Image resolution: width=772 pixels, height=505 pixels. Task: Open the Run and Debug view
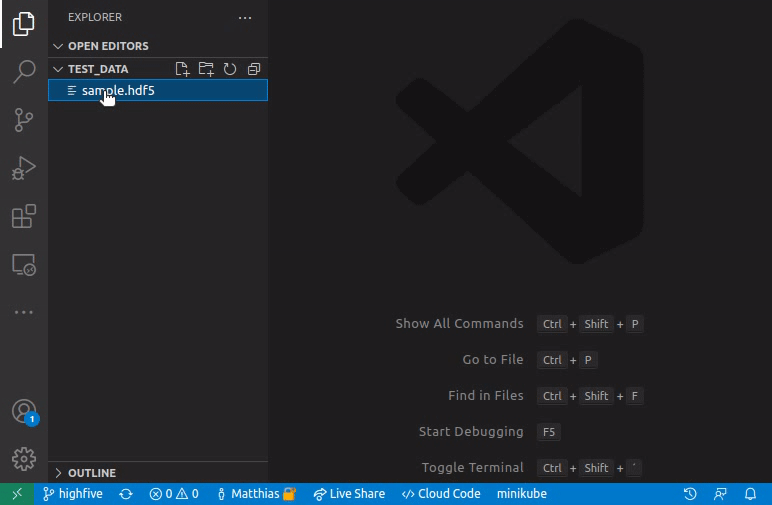pyautogui.click(x=24, y=168)
